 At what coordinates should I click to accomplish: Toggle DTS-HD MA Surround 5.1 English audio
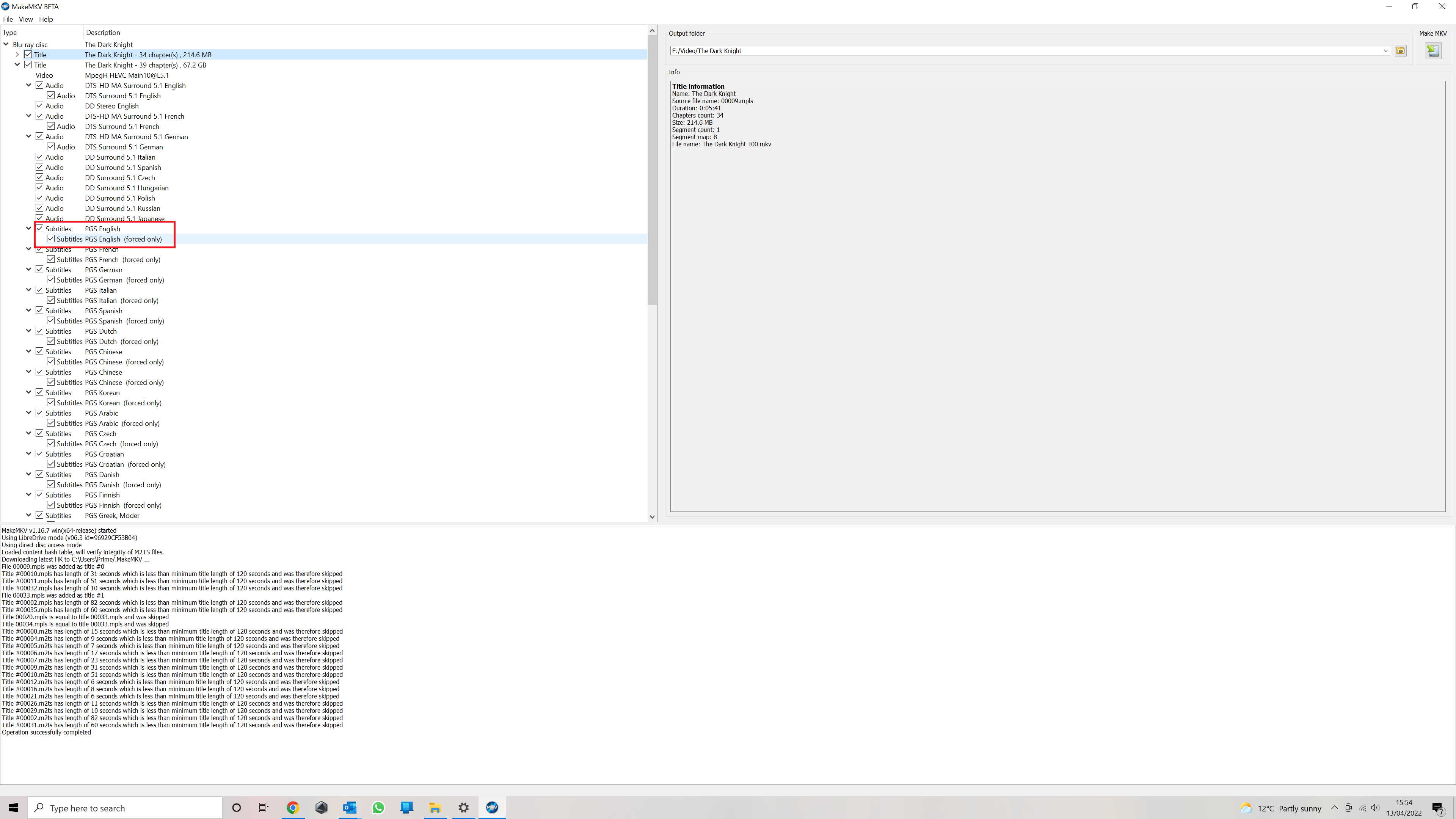39,85
